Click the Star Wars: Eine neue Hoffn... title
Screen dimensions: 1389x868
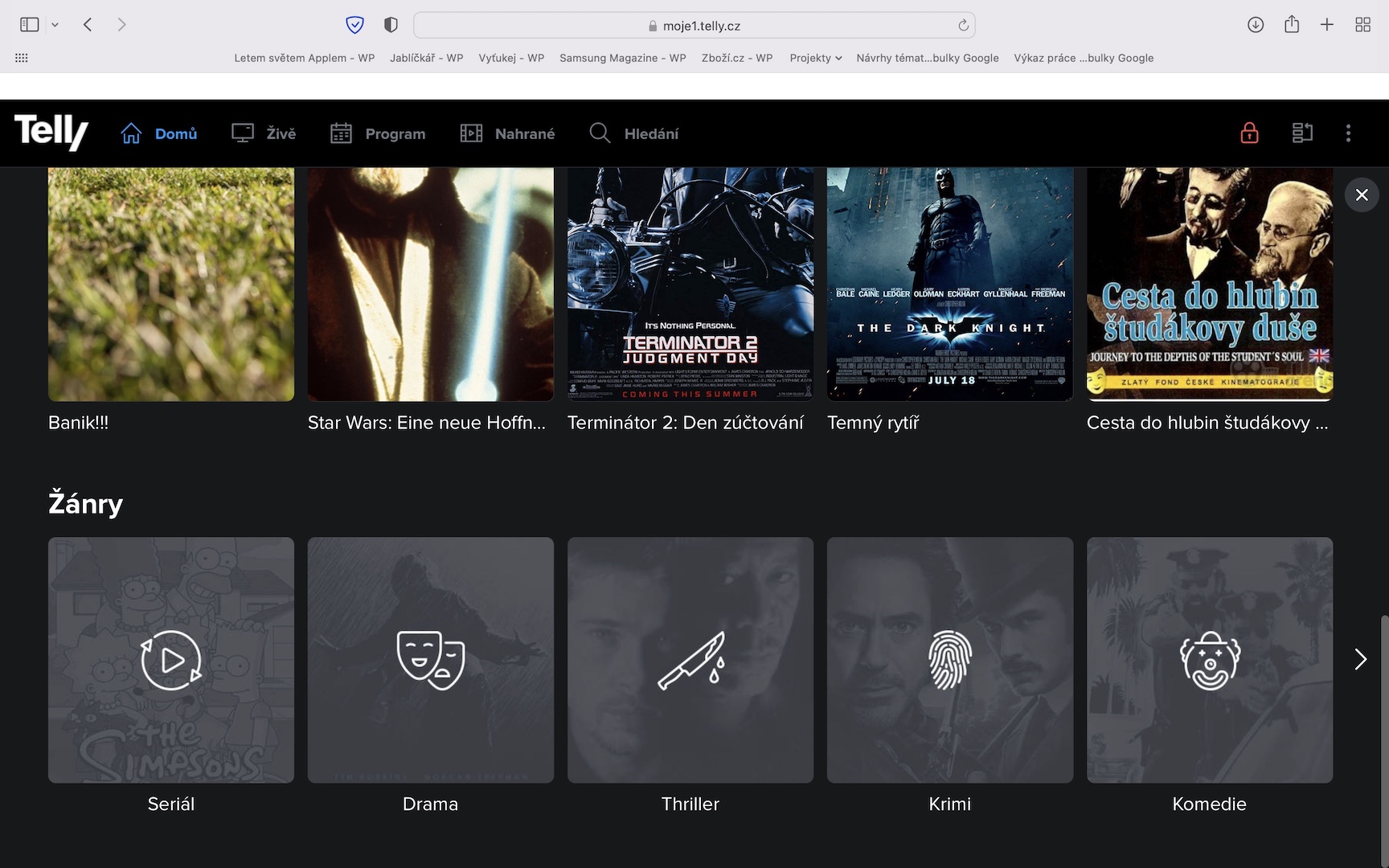[x=427, y=423]
